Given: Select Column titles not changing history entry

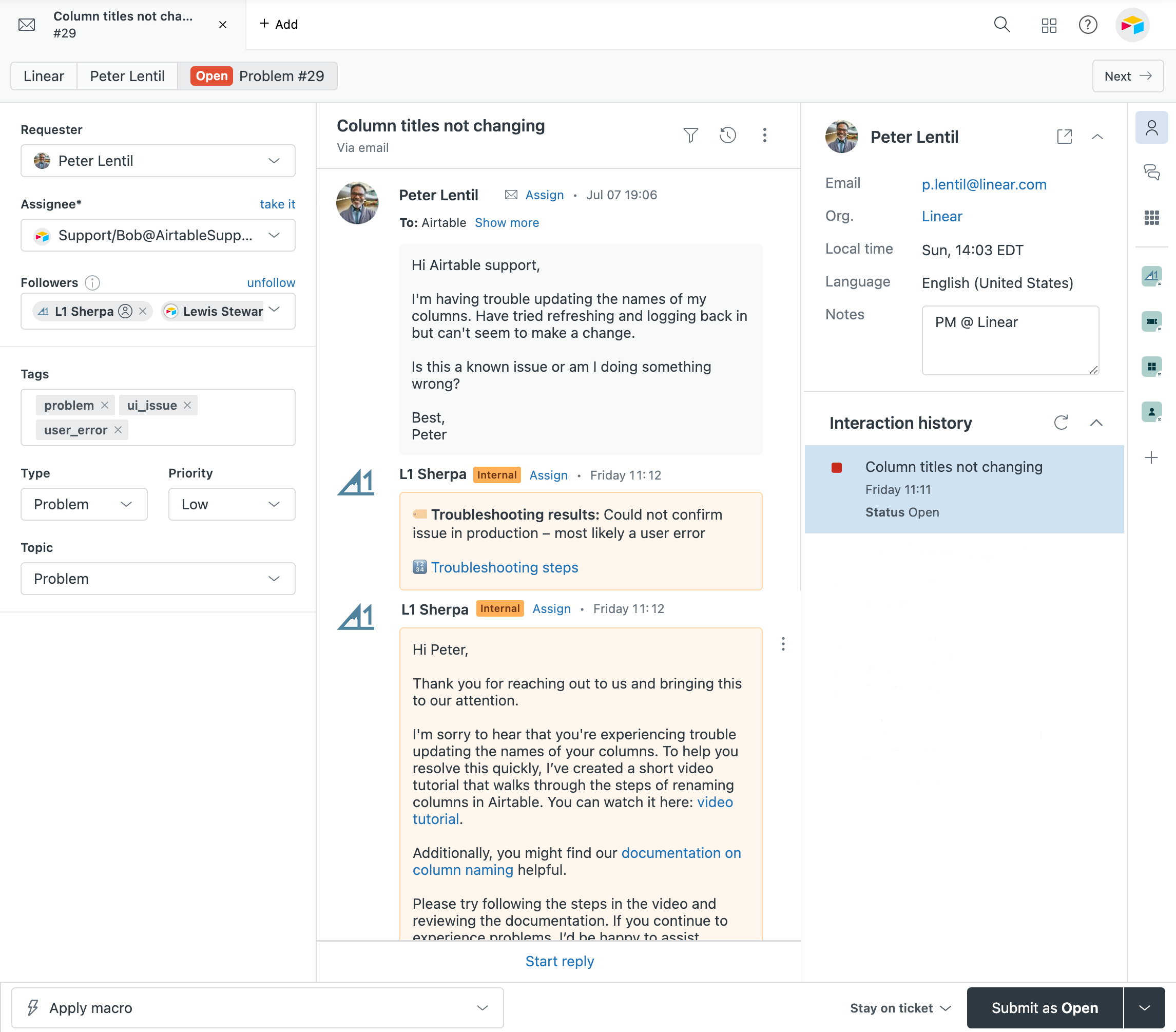Looking at the screenshot, I should 963,489.
